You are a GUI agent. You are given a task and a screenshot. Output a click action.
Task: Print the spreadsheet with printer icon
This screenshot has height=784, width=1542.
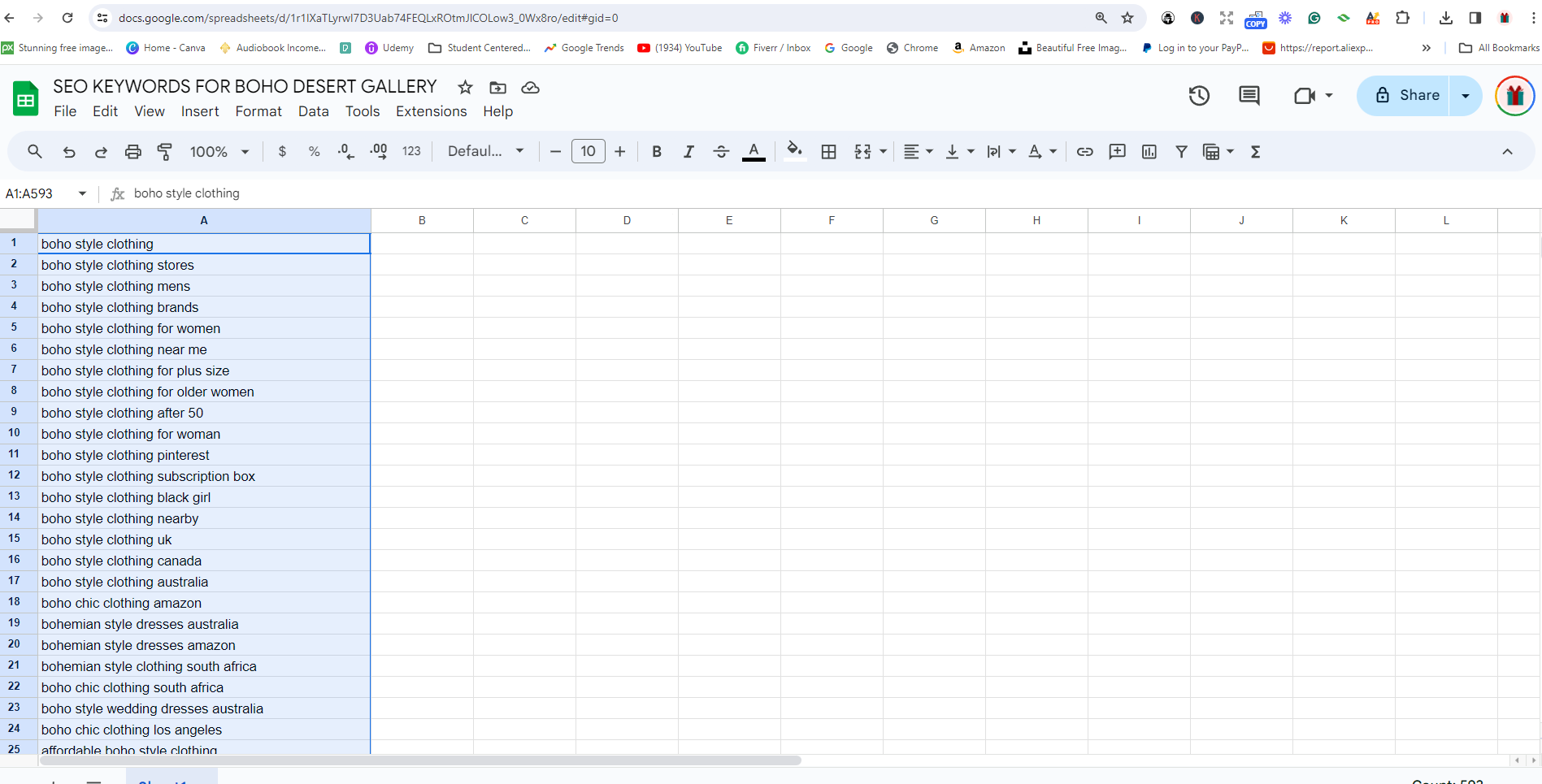tap(132, 151)
